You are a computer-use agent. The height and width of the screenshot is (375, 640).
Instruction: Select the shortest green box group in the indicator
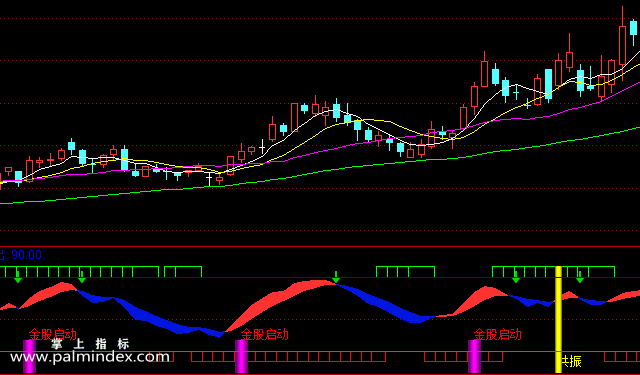(183, 272)
